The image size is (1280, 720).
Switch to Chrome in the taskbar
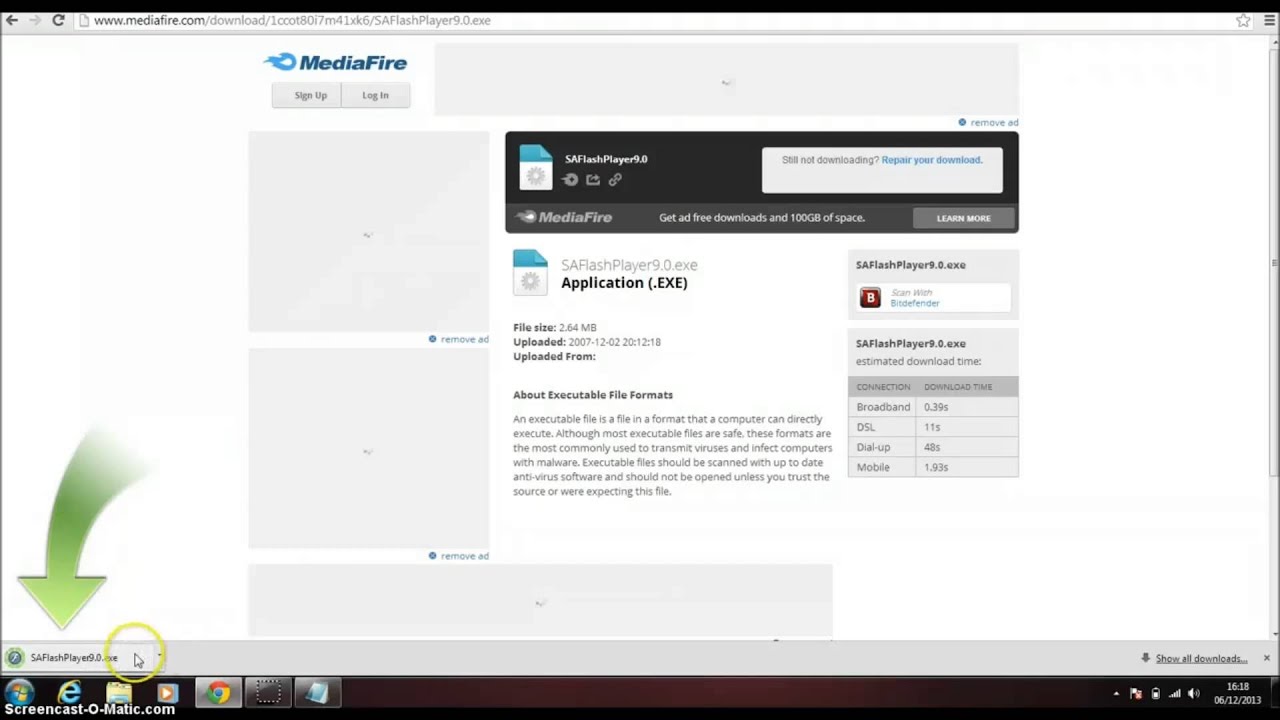click(x=219, y=693)
